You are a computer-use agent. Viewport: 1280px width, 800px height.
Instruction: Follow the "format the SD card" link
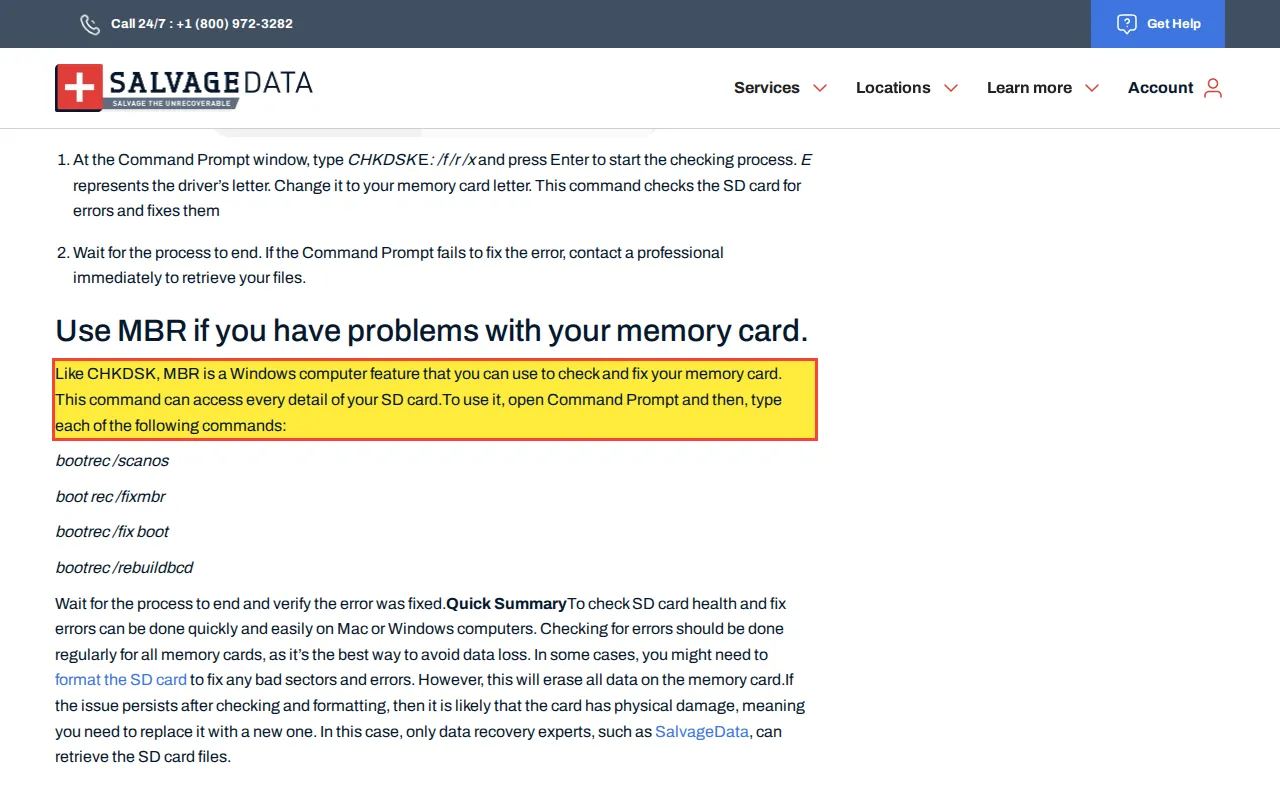click(121, 680)
